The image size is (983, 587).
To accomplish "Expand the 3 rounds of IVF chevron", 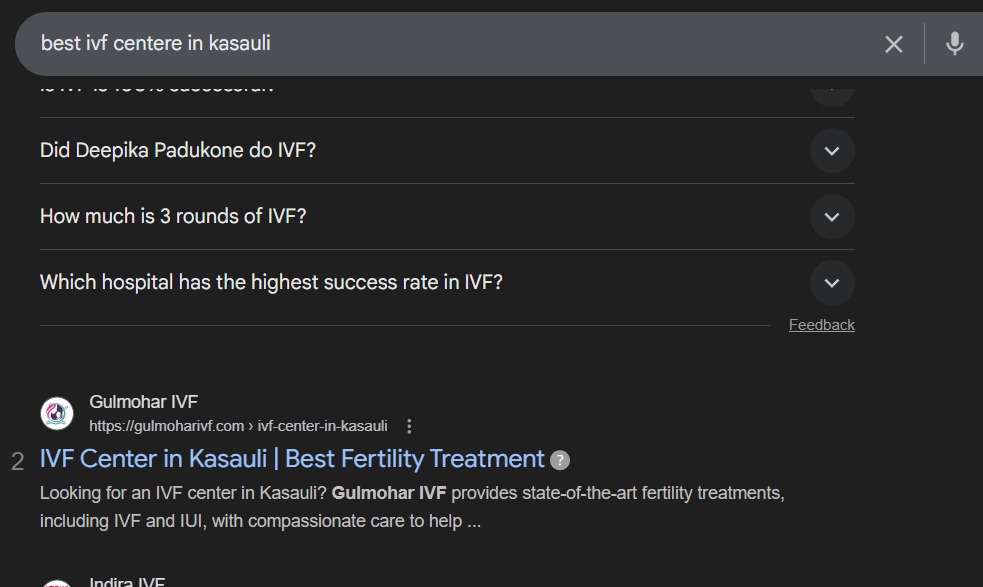I will pos(831,217).
